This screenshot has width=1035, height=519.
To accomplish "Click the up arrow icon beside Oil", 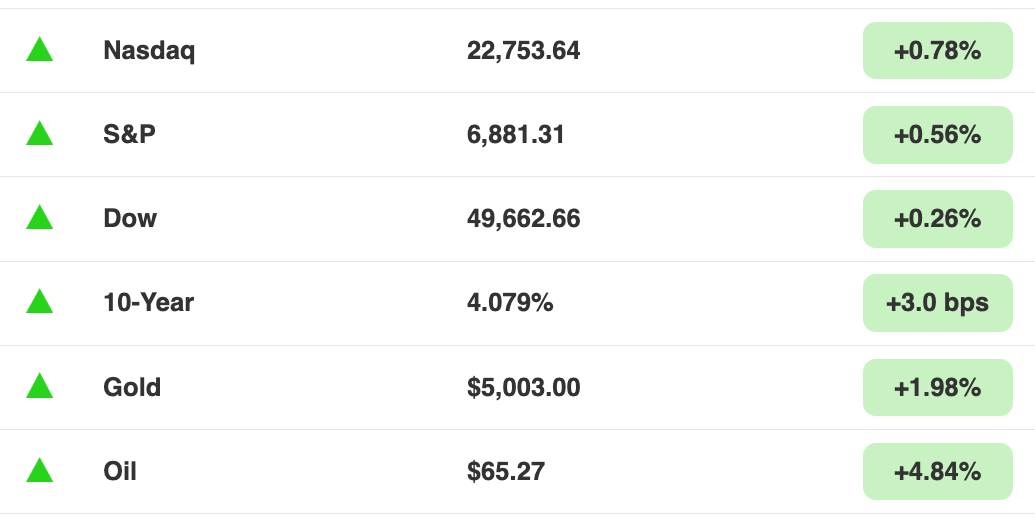I will point(40,470).
